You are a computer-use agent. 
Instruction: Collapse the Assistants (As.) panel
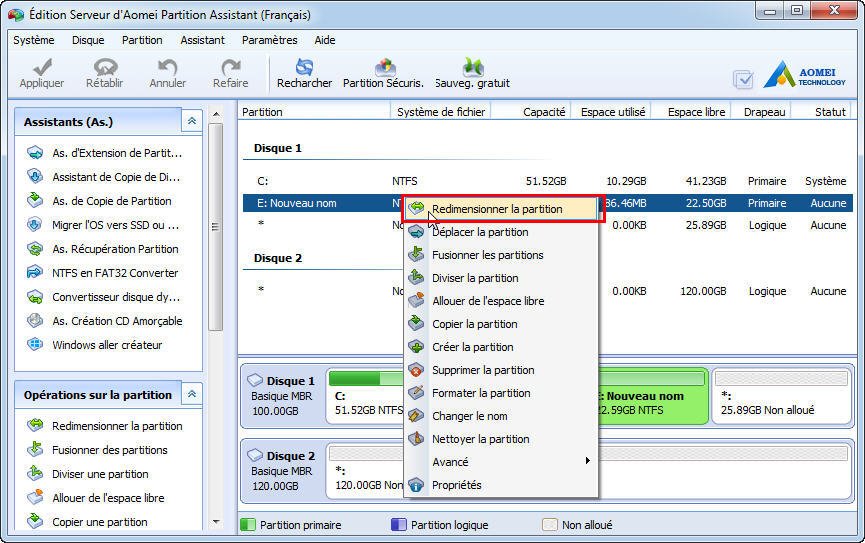pos(191,121)
